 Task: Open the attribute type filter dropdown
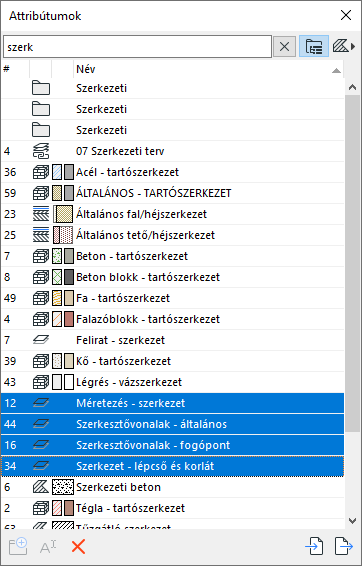[343, 47]
